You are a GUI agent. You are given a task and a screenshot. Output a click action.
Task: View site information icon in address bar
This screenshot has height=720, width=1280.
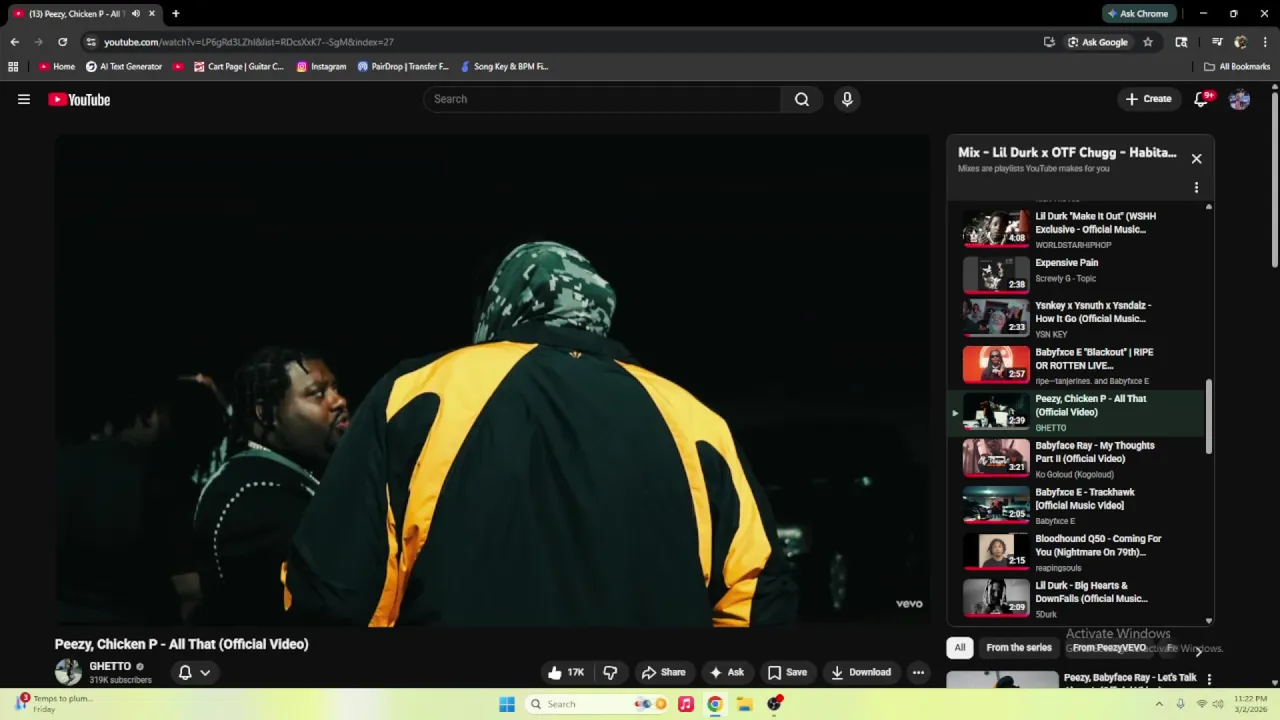pos(91,42)
